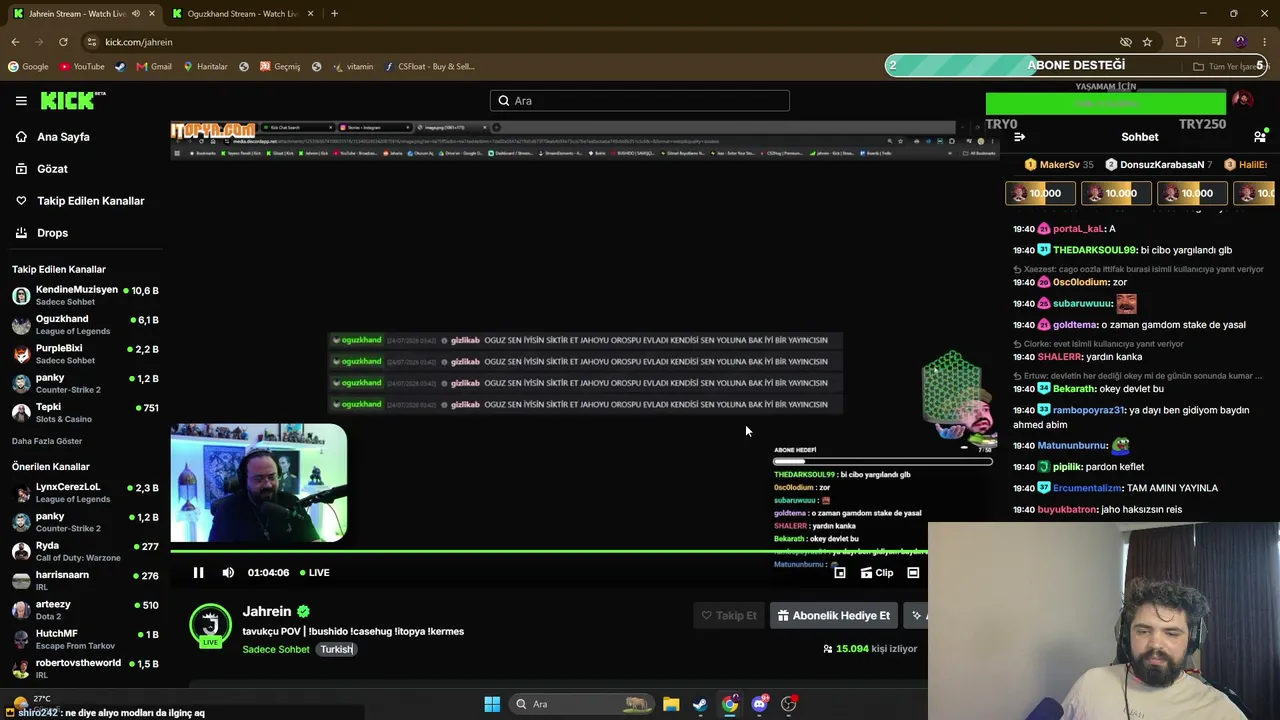Screen dimensions: 1280x720
Task: Collapse the Sohbet chat panel
Action: tap(1019, 137)
